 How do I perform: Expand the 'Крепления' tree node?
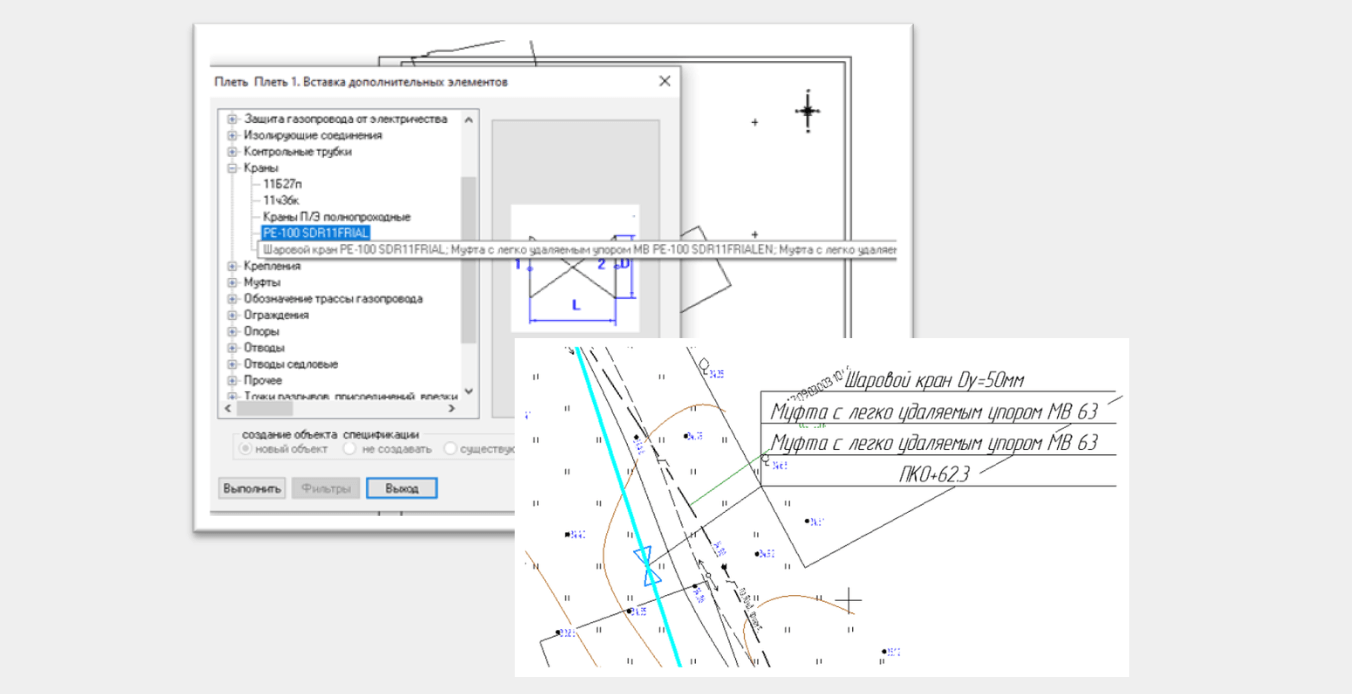pos(232,266)
